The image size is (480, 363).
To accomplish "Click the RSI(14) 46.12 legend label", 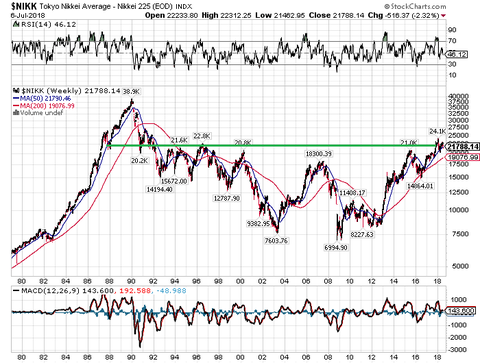I will (49, 24).
